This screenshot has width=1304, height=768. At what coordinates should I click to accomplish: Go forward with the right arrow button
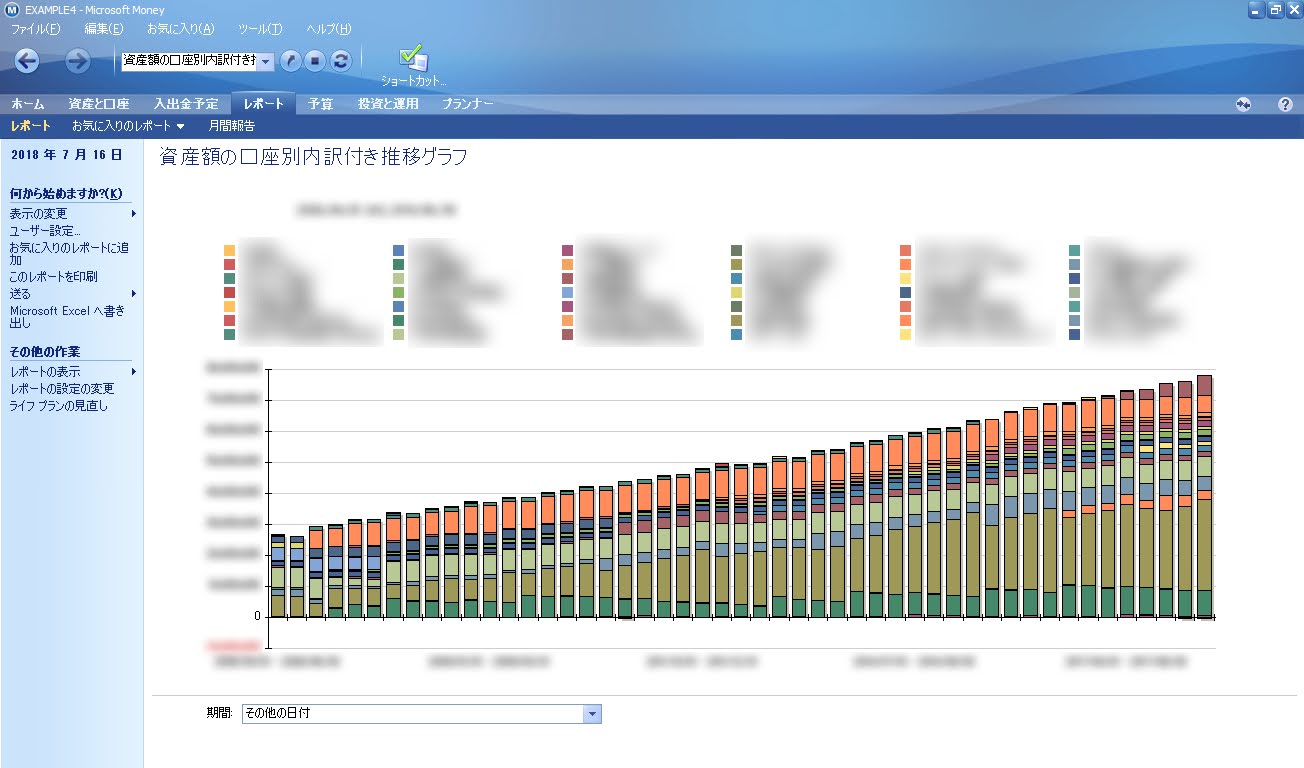(78, 61)
